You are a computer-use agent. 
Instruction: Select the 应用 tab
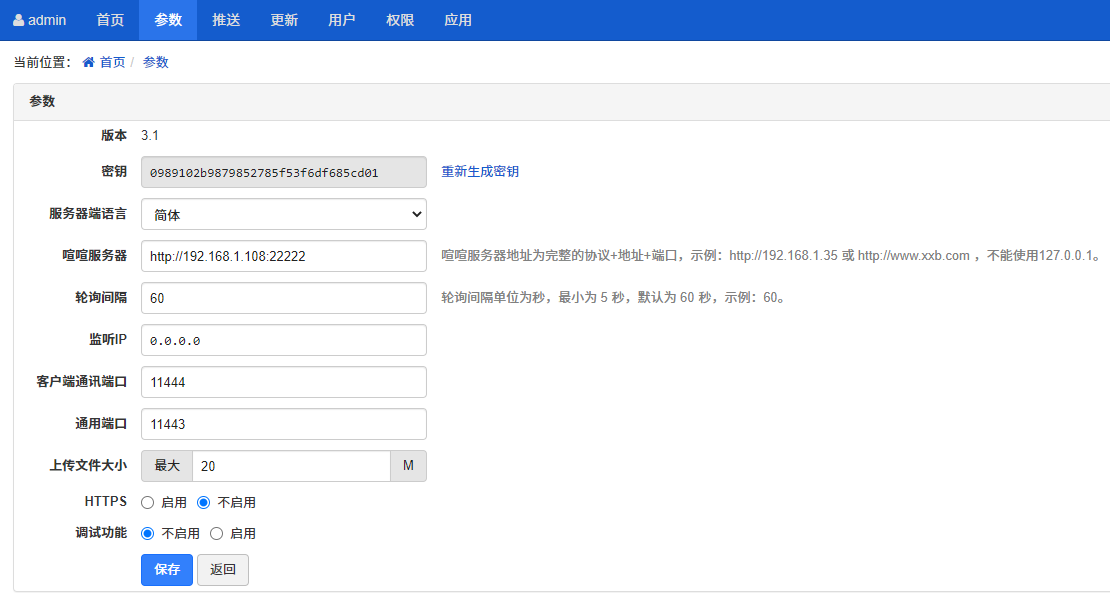coord(458,20)
